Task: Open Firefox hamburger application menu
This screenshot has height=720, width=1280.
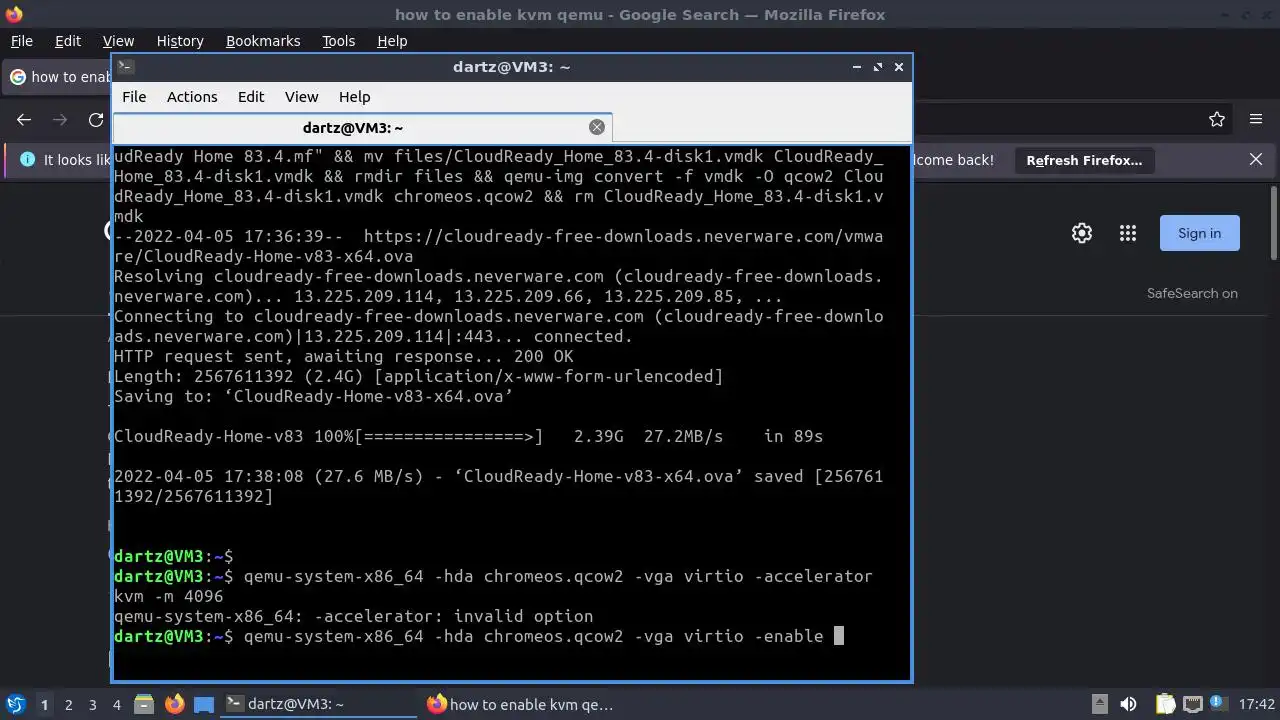Action: [x=1256, y=119]
